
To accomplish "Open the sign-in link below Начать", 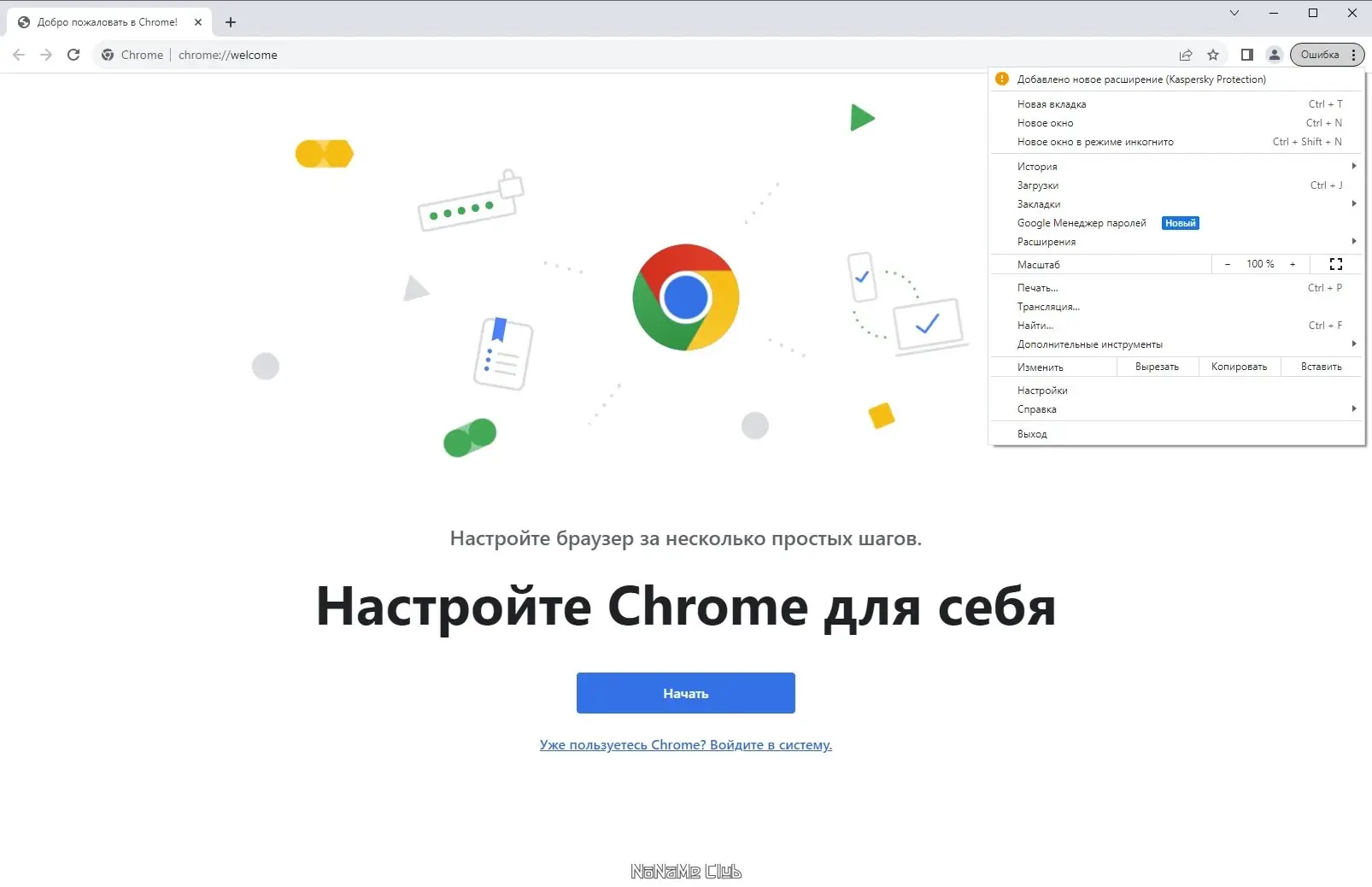I will [685, 744].
